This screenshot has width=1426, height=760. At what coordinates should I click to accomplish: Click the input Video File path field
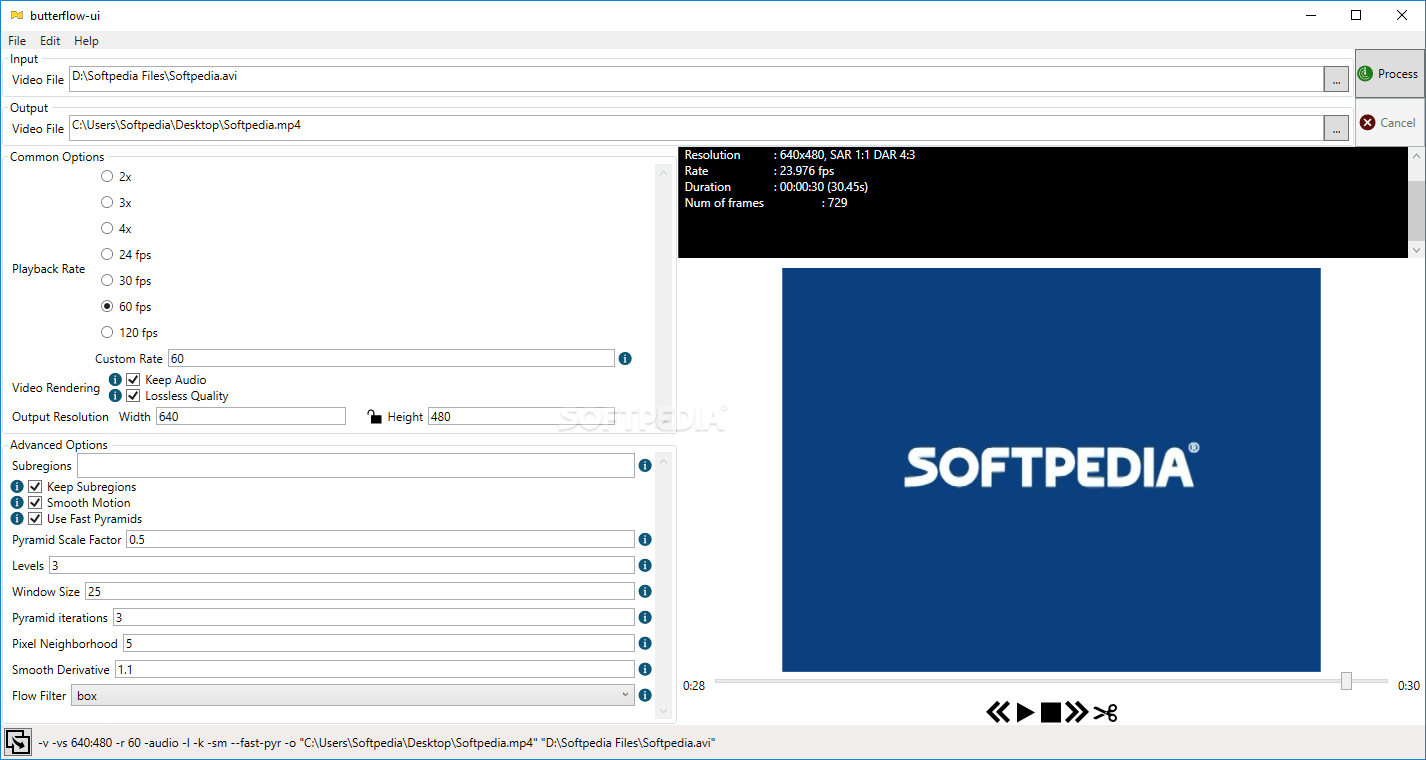(x=696, y=79)
